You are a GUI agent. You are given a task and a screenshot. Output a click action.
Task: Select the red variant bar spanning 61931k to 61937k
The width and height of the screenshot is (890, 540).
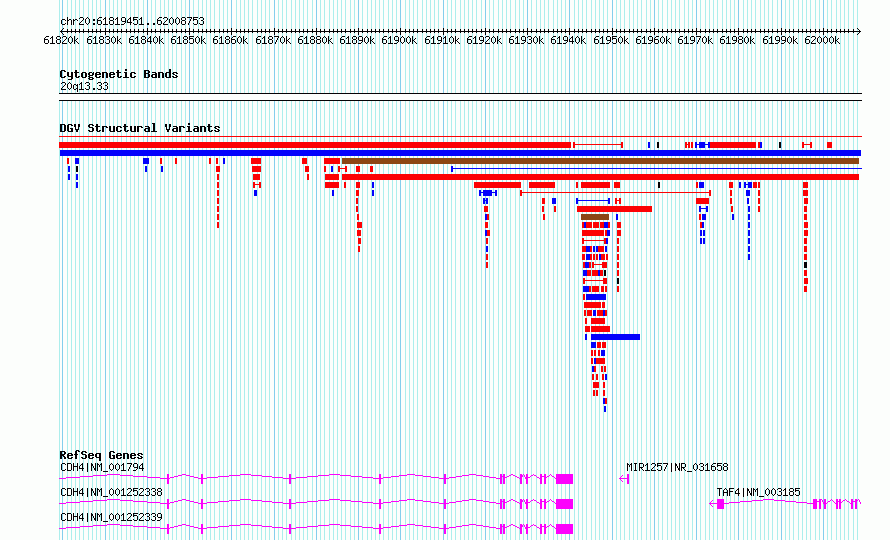[542, 185]
